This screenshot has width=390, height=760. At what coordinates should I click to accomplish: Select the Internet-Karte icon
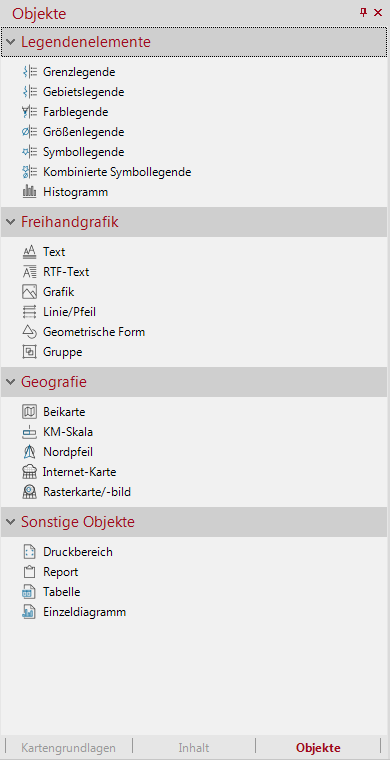(x=30, y=472)
